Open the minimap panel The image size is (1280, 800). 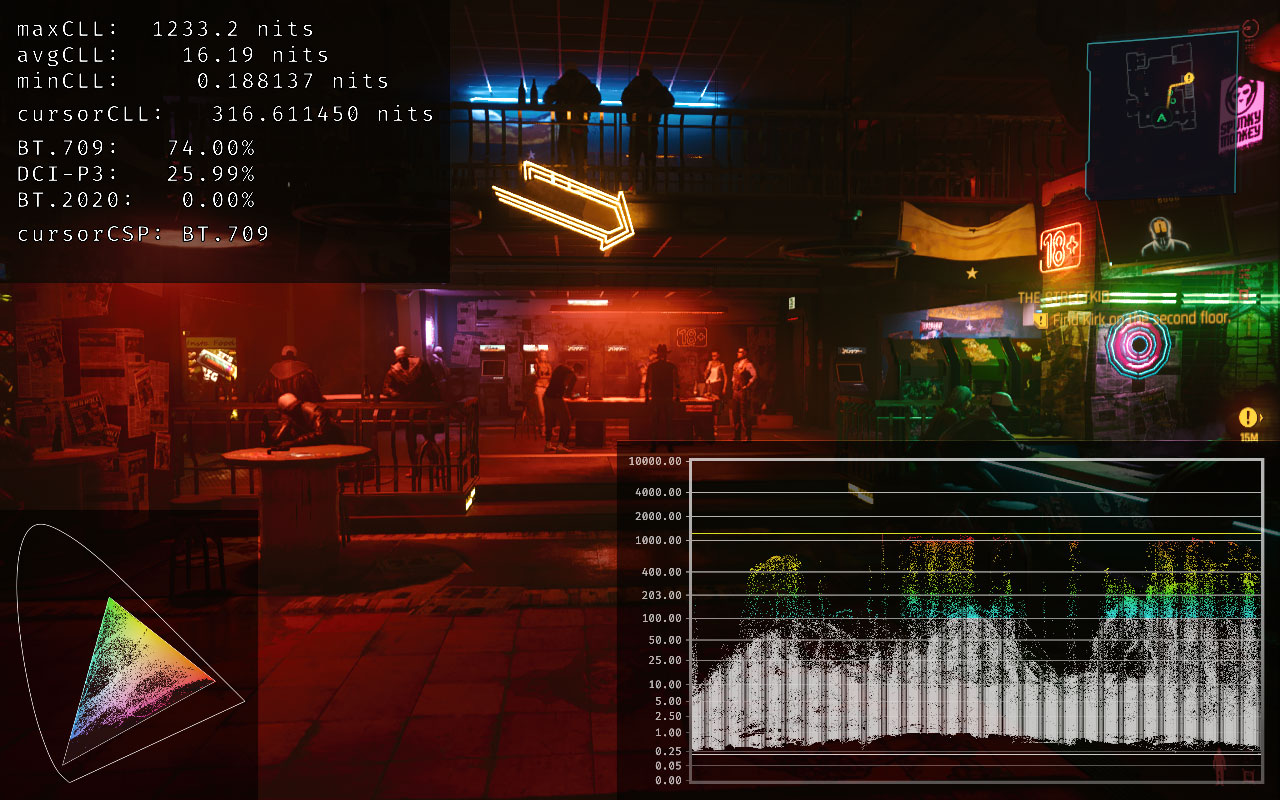(1161, 113)
